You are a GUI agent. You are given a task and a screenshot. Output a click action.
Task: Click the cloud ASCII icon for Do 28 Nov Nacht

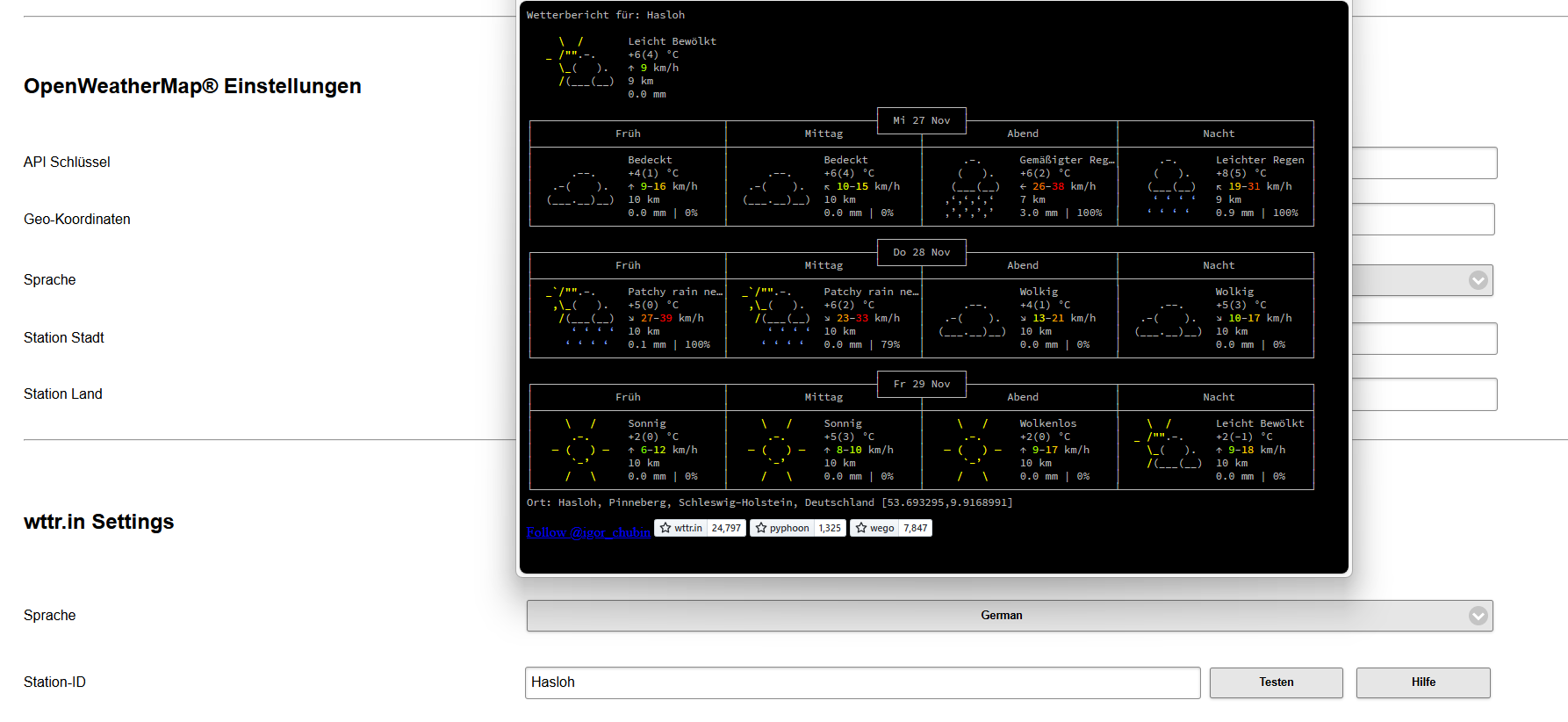pyautogui.click(x=1168, y=319)
